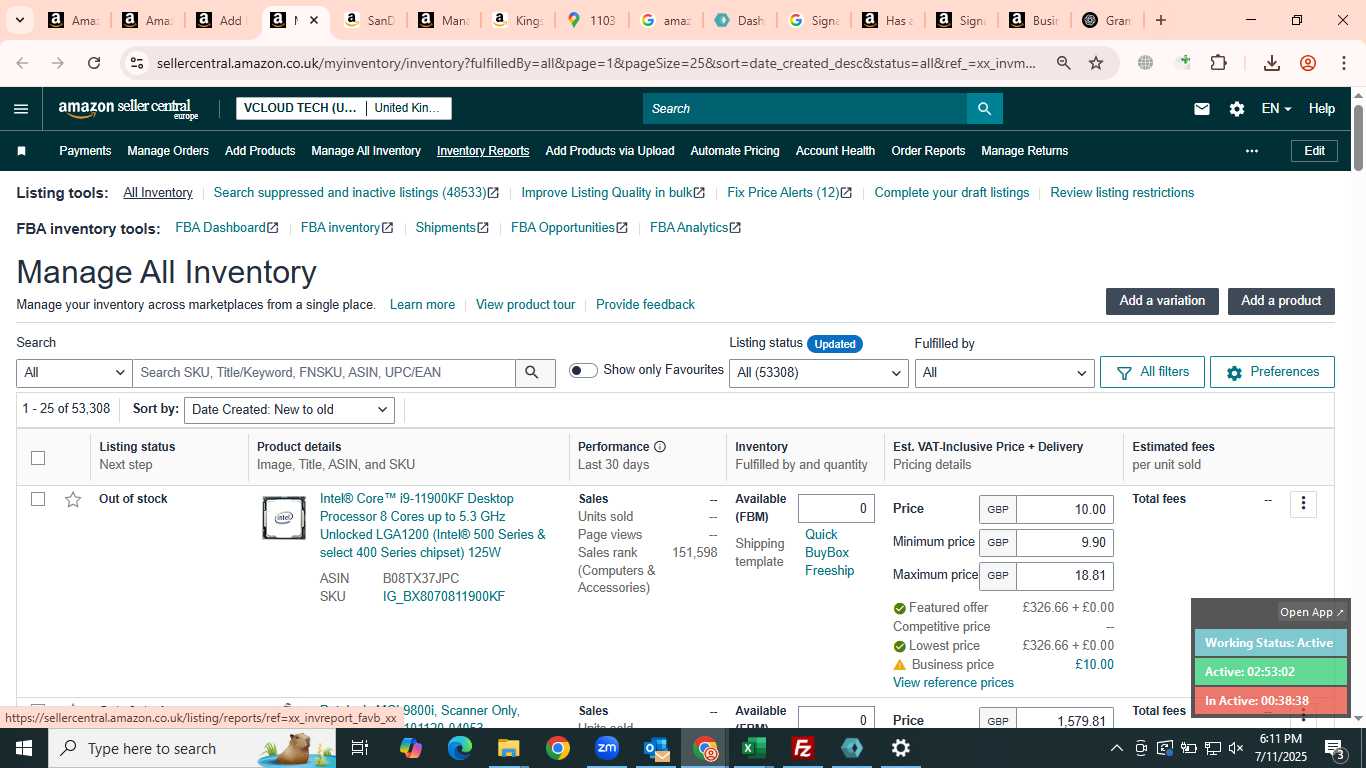Open the Chrome profile avatar
The image size is (1366, 768).
1308,63
